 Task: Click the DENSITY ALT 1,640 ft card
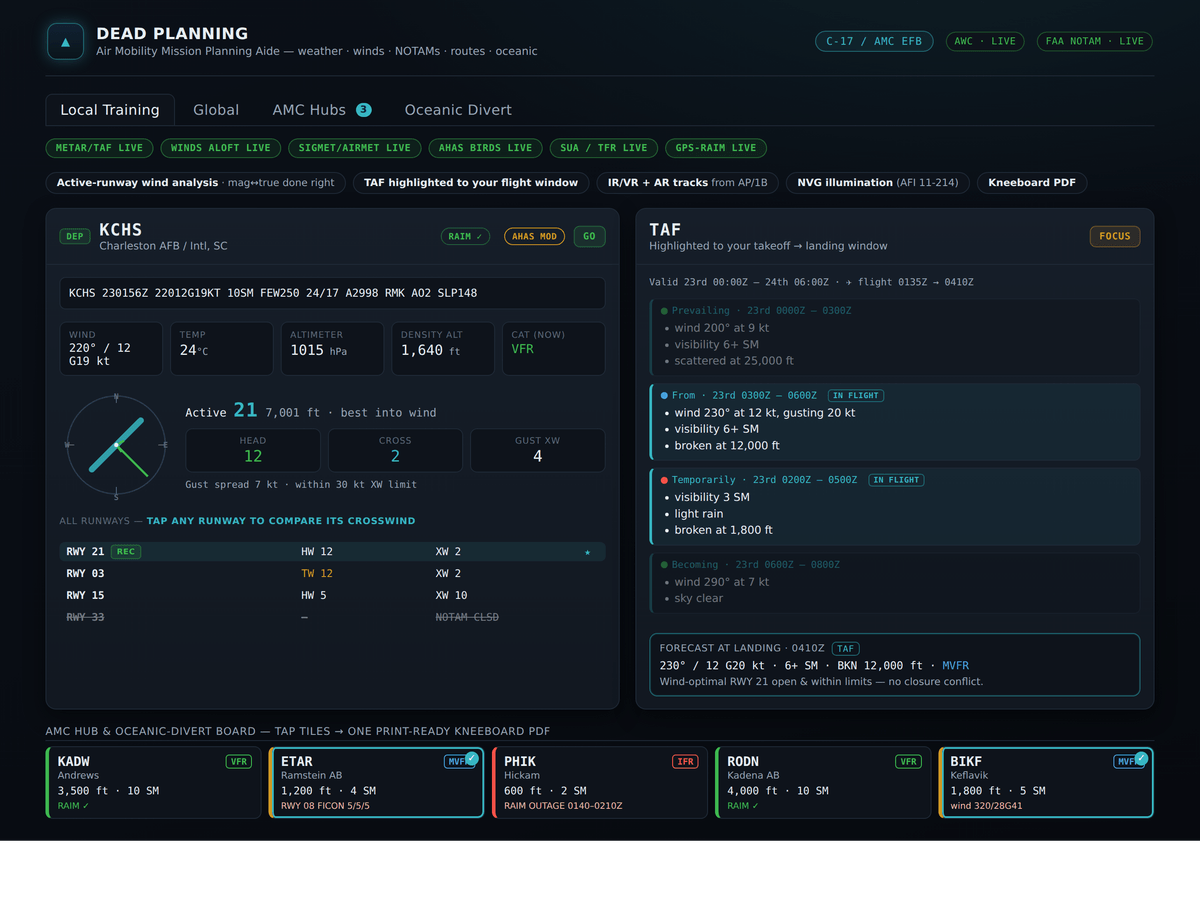point(443,349)
